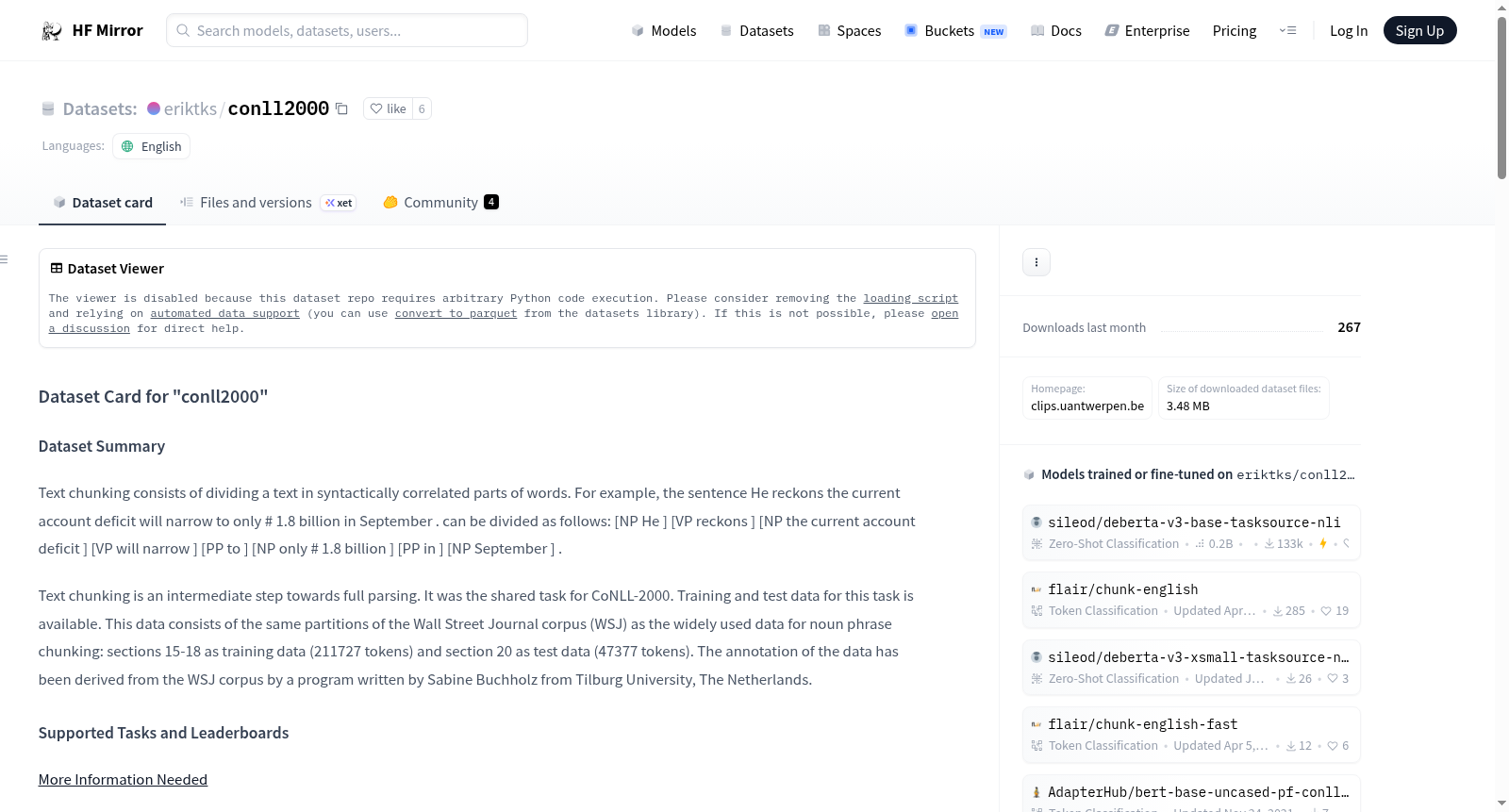Image resolution: width=1509 pixels, height=812 pixels.
Task: Toggle the table of contents sidebar icon
Action: click(x=4, y=259)
